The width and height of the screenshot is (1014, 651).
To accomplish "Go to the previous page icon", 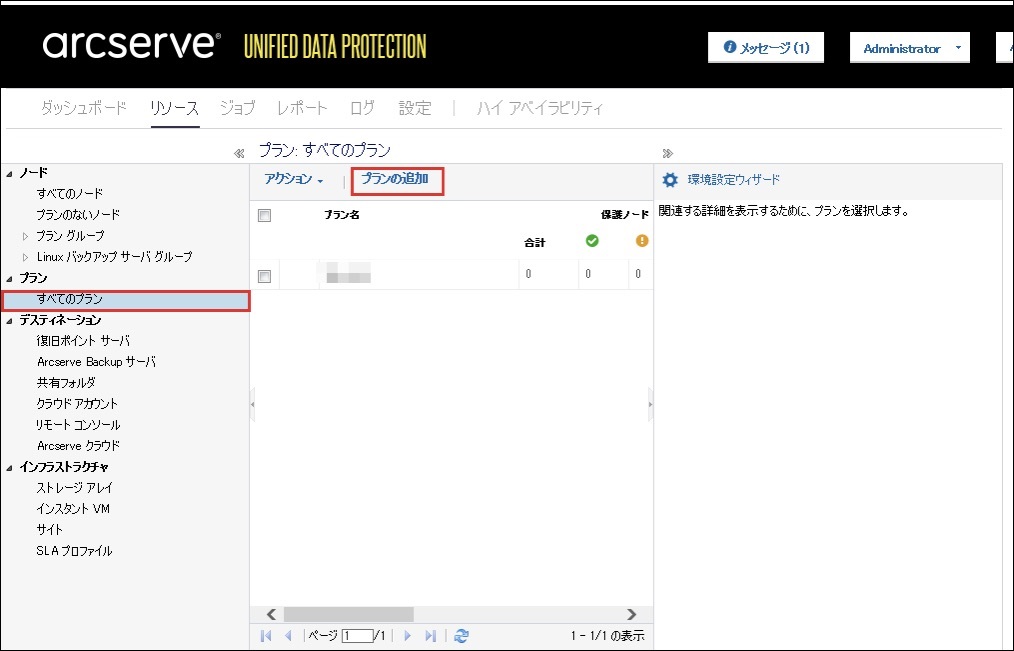I will click(288, 635).
